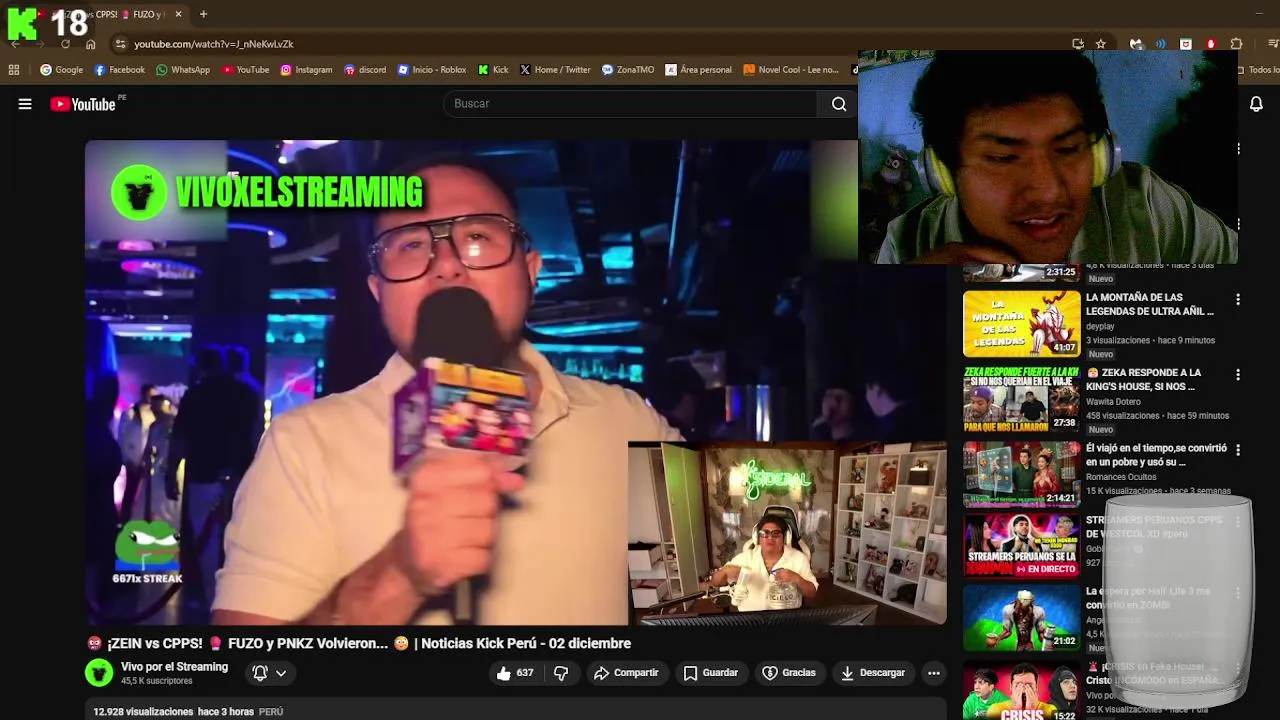The image size is (1280, 720).
Task: Click Compartir to share the video
Action: 626,673
